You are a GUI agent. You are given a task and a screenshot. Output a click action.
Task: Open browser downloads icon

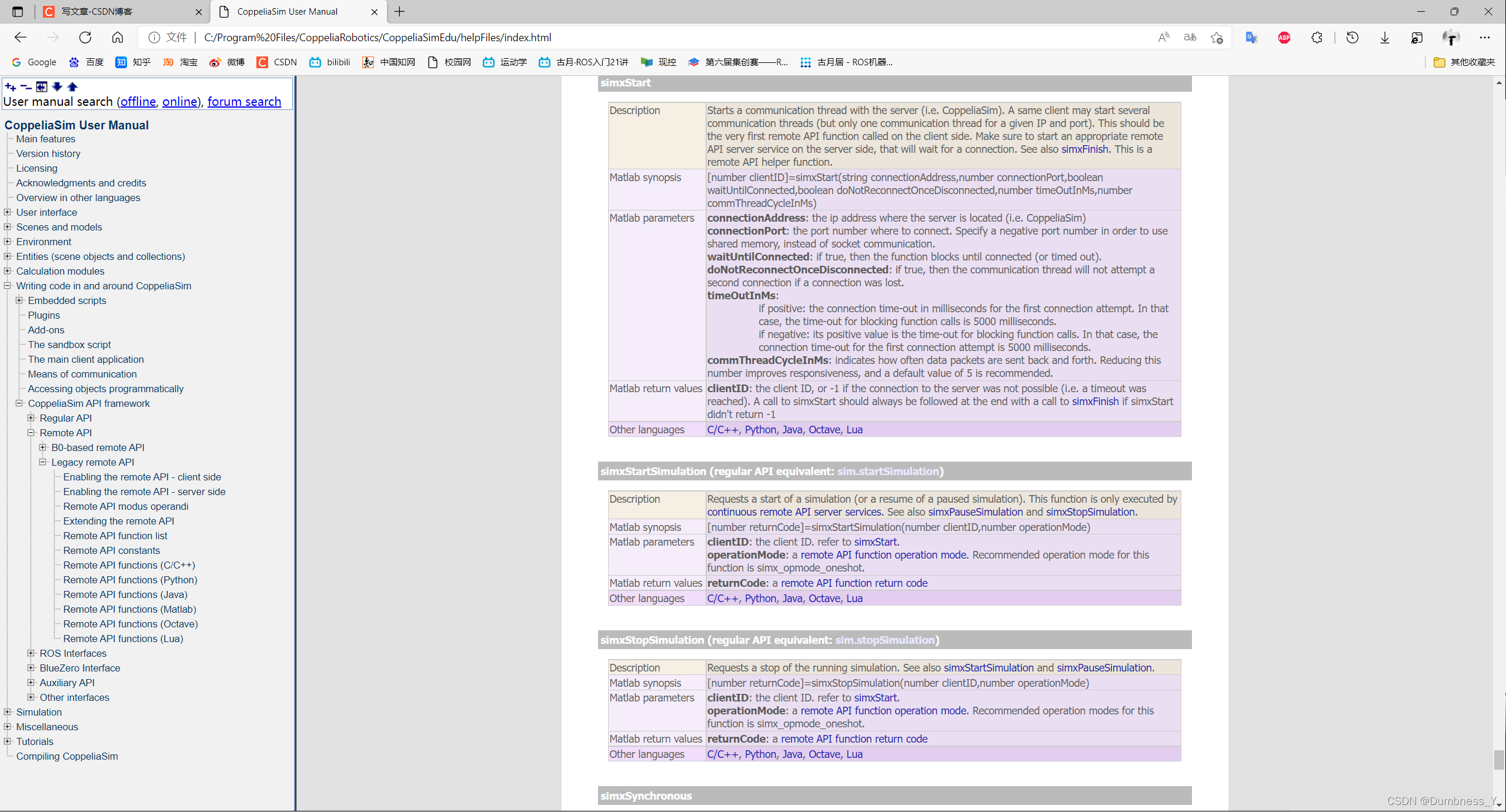pos(1384,38)
